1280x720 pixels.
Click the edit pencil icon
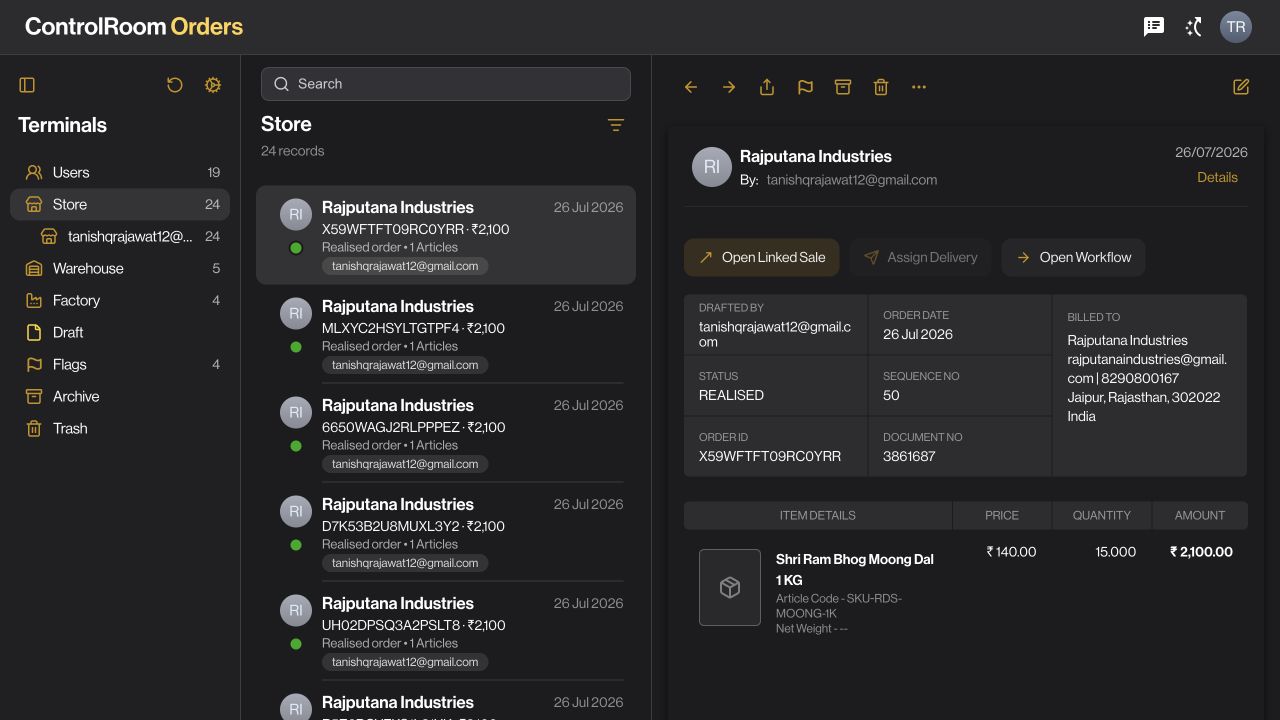pos(1241,87)
